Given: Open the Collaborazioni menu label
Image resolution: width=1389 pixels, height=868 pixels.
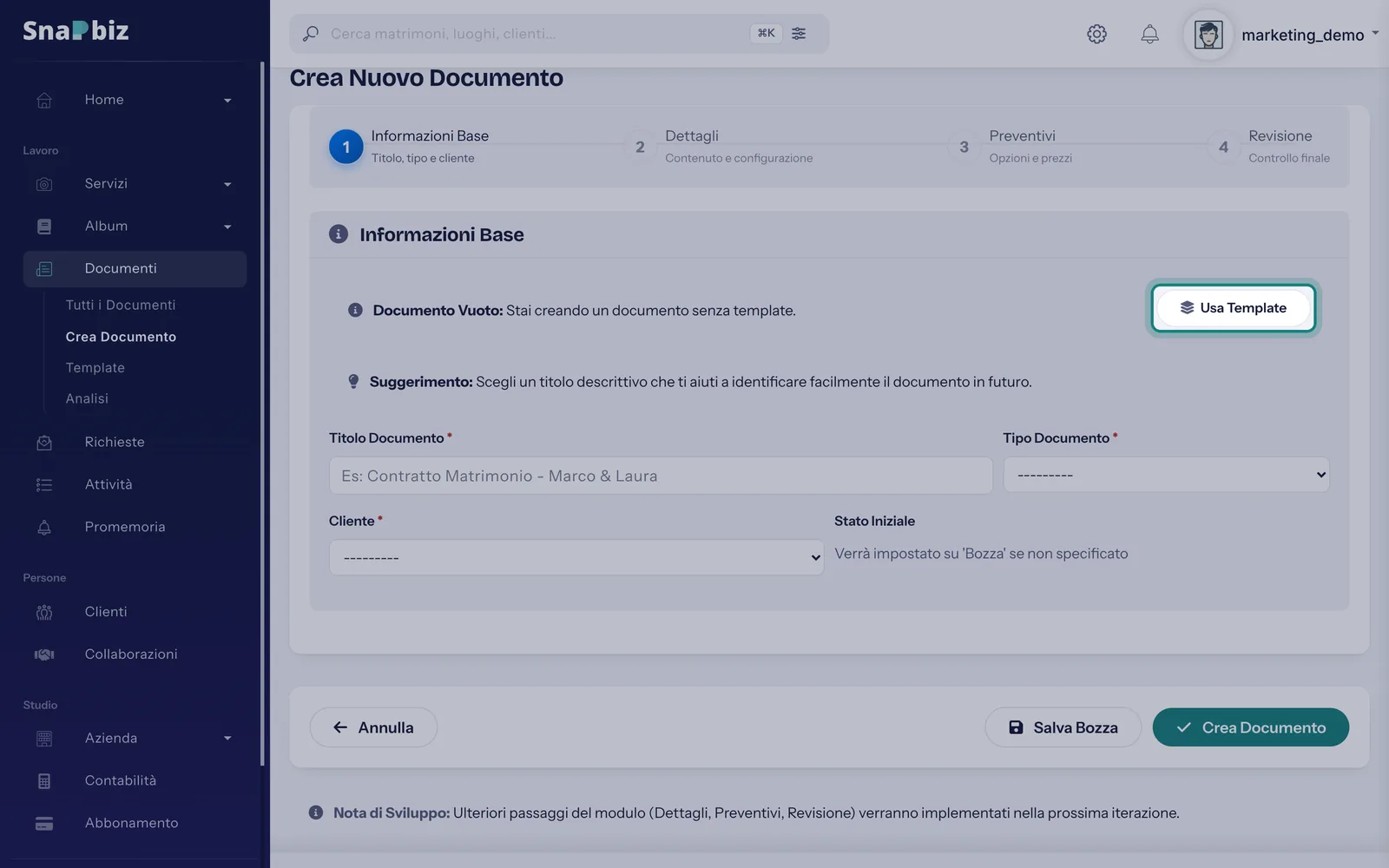Looking at the screenshot, I should click(131, 654).
